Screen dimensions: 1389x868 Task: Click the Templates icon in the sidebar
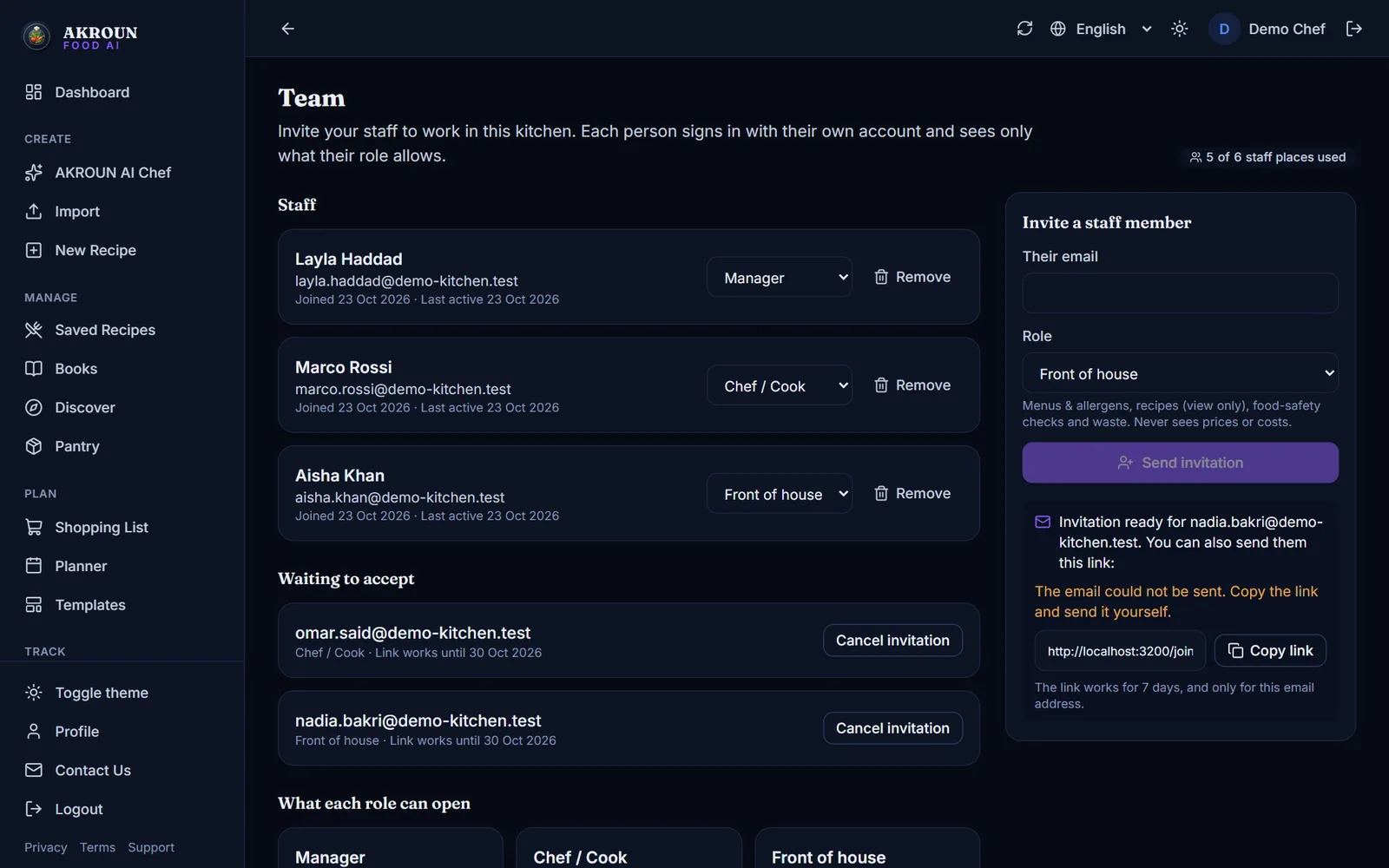pyautogui.click(x=34, y=605)
